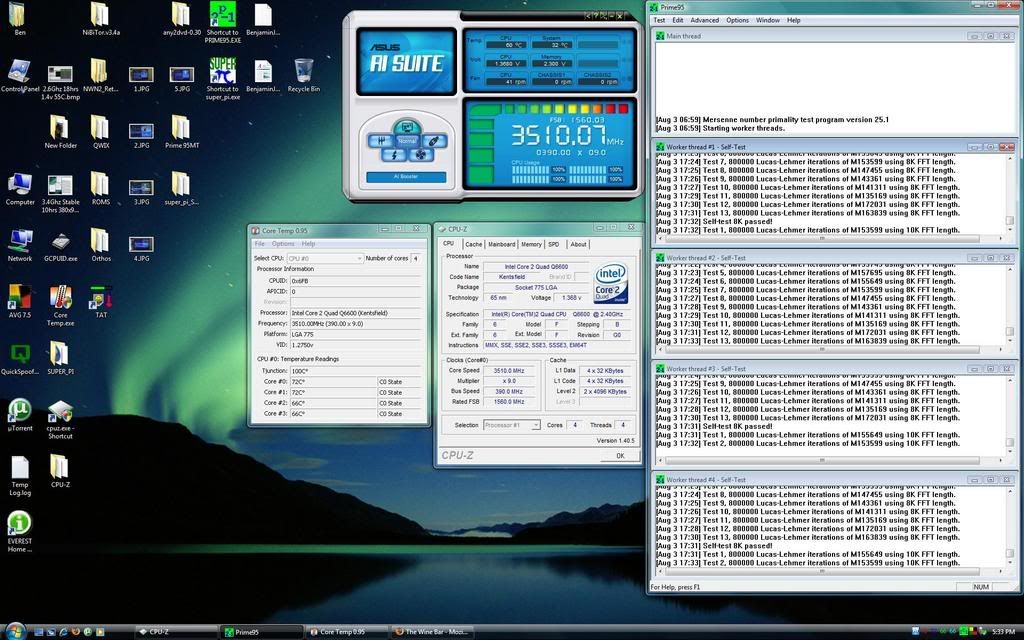This screenshot has width=1024, height=640.
Task: Select the EVEREST Home desktop icon
Action: pyautogui.click(x=20, y=532)
